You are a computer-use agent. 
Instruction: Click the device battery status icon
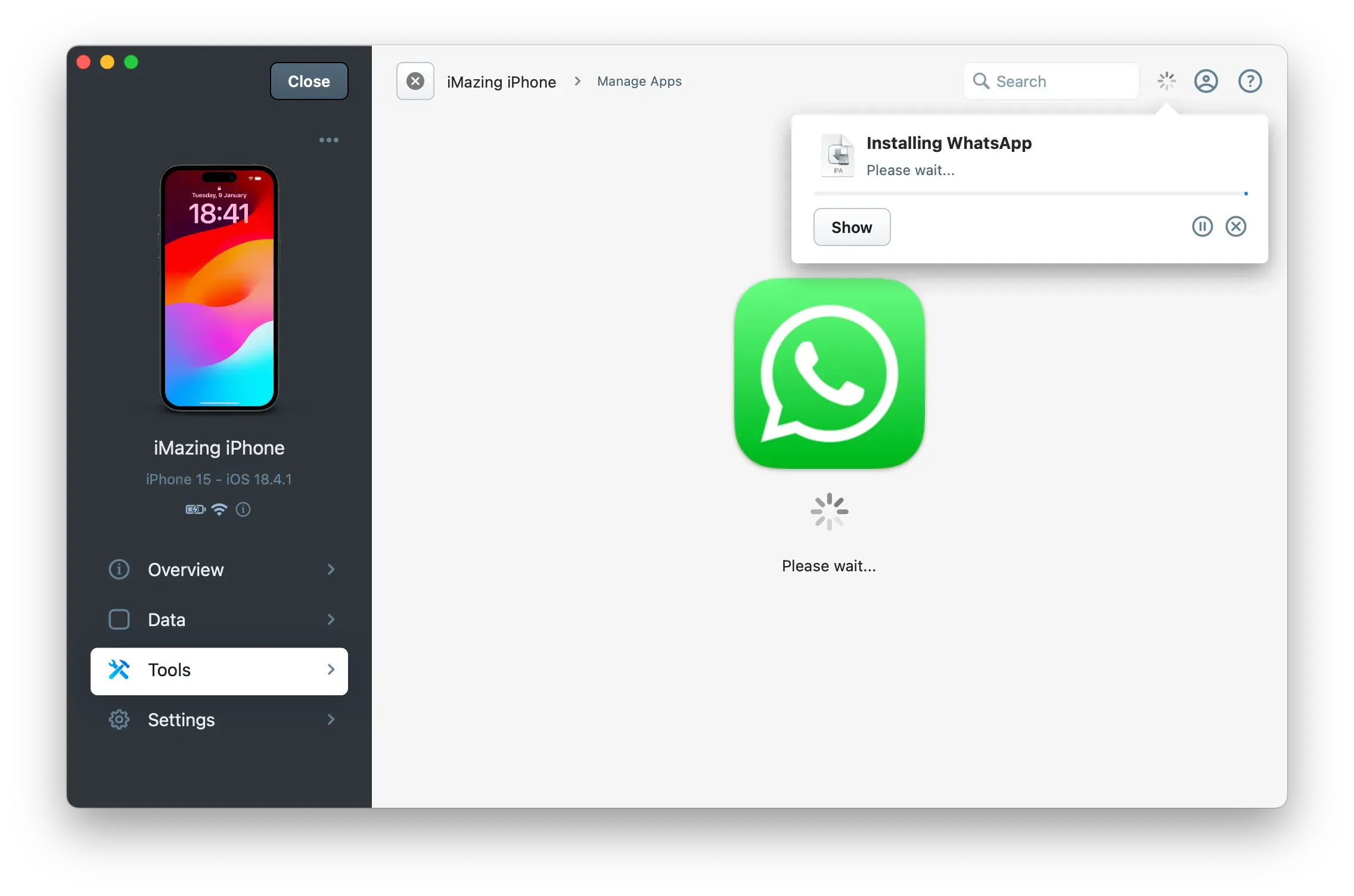[194, 509]
